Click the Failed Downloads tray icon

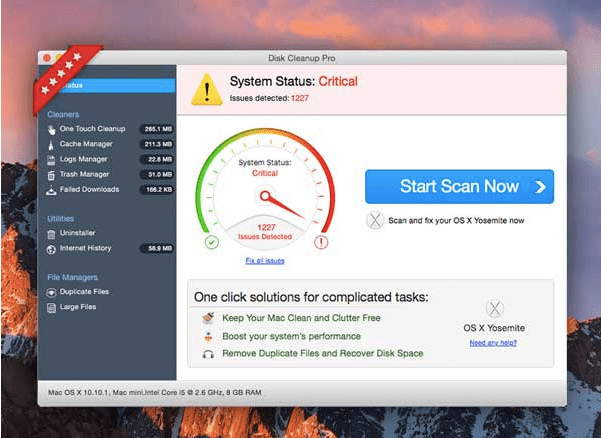click(x=51, y=190)
